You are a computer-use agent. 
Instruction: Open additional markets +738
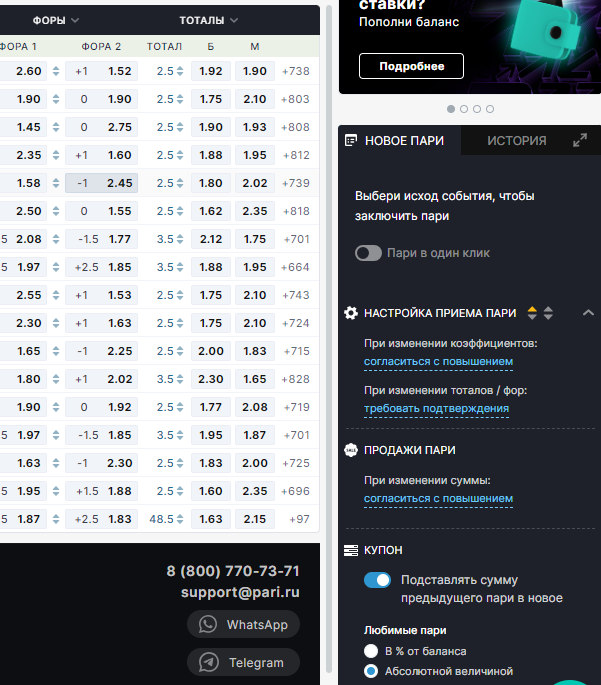coord(296,71)
